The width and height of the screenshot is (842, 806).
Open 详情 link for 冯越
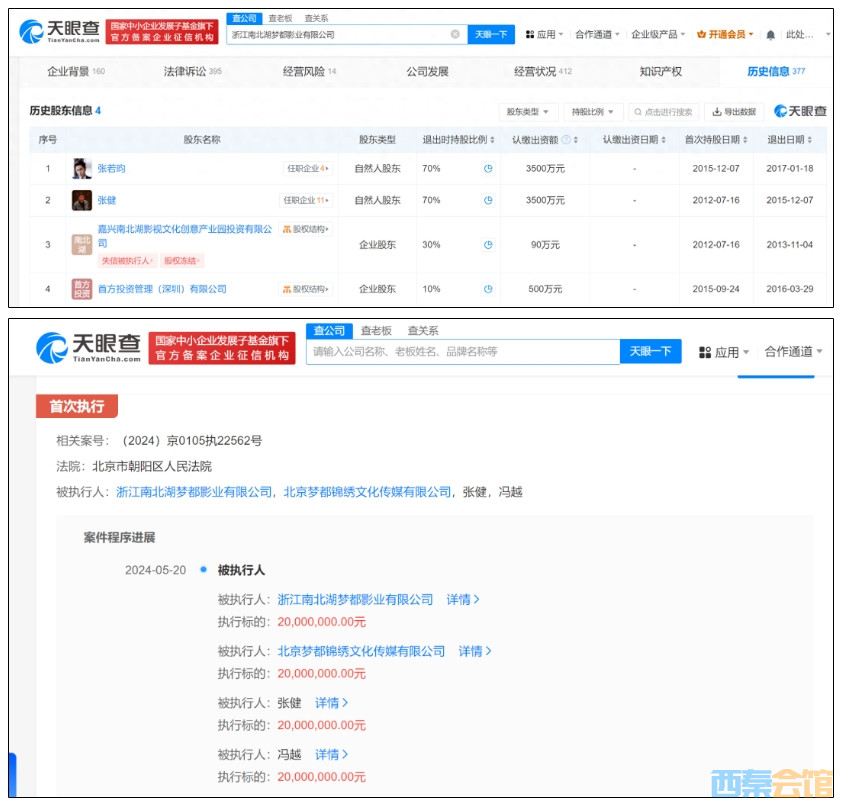[x=331, y=755]
